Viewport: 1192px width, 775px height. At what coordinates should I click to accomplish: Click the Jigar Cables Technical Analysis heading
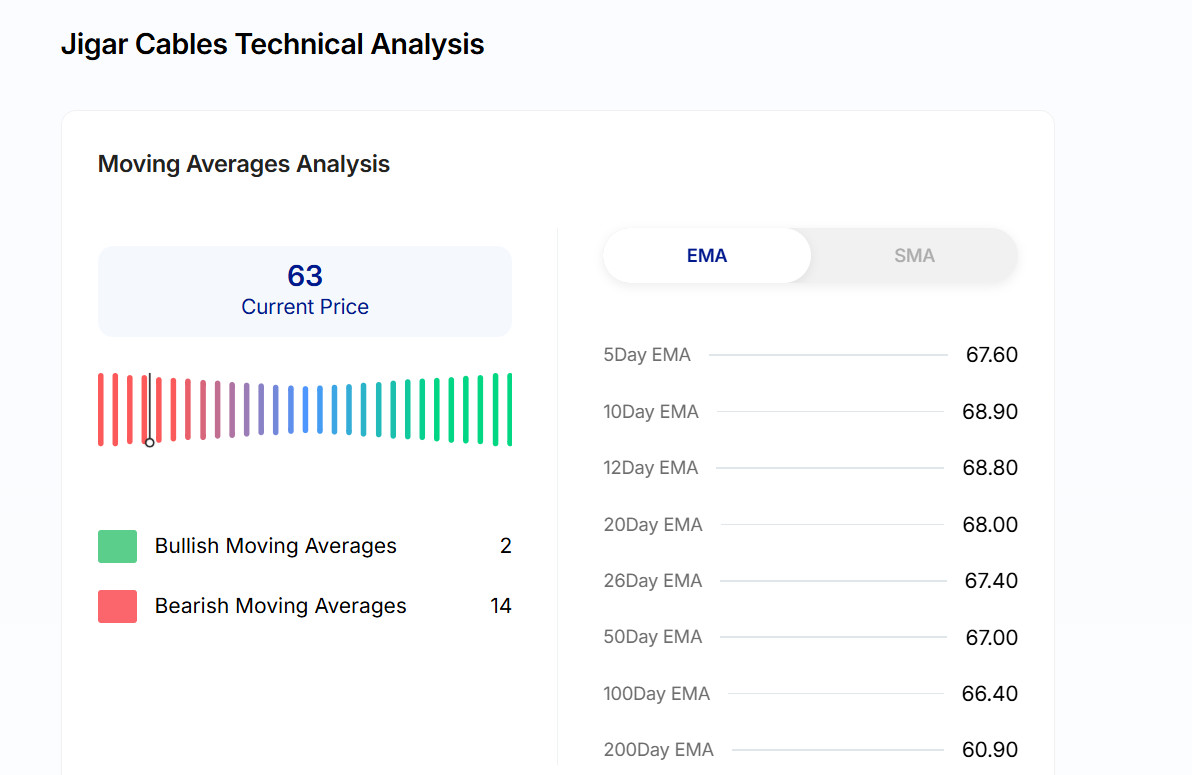pyautogui.click(x=272, y=45)
